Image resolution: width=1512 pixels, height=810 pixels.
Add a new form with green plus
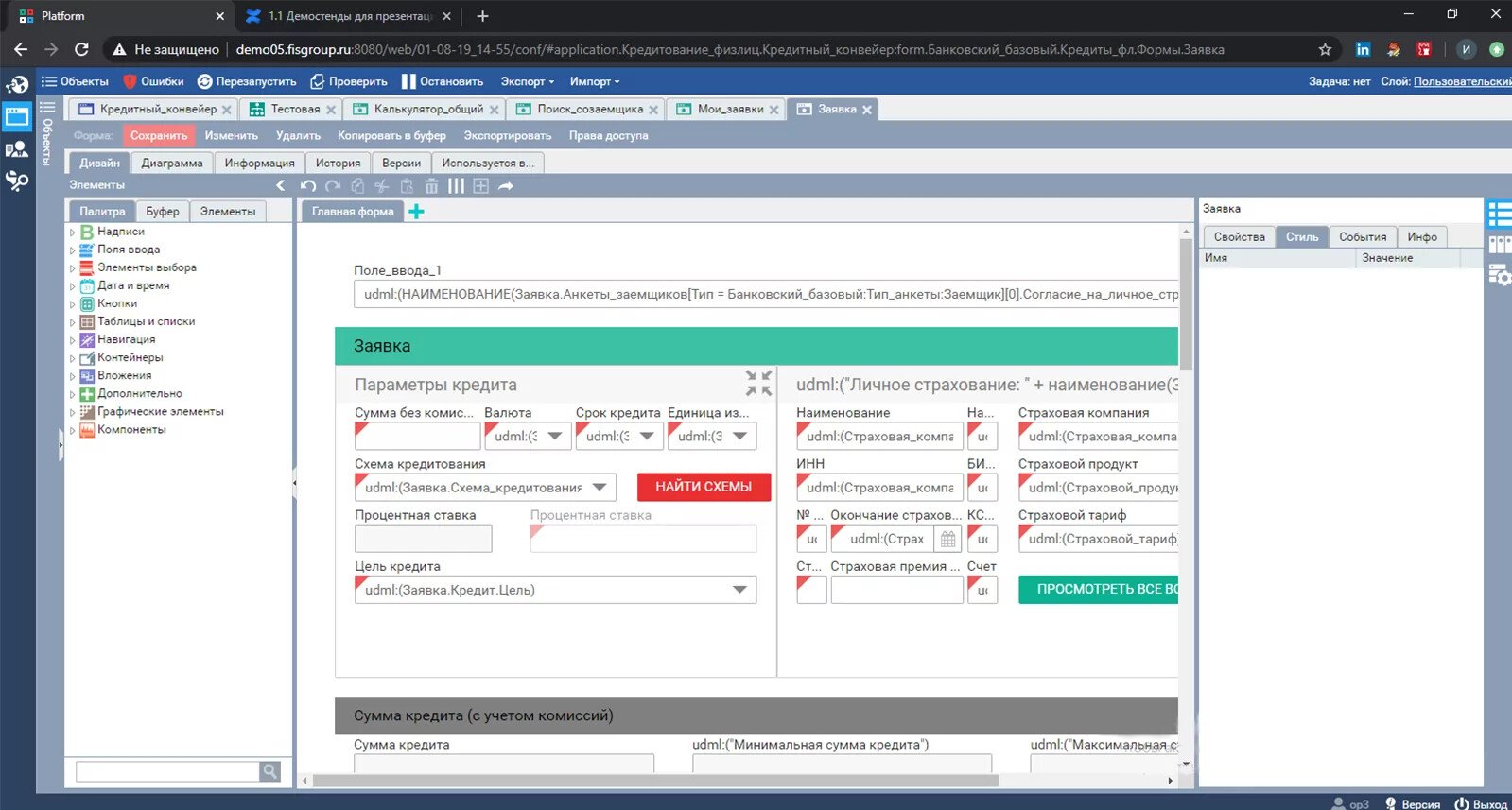[x=416, y=212]
